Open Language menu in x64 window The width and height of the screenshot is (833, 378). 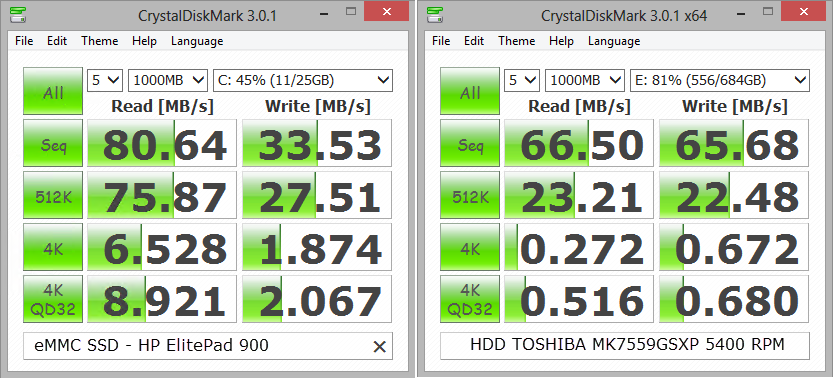click(614, 41)
